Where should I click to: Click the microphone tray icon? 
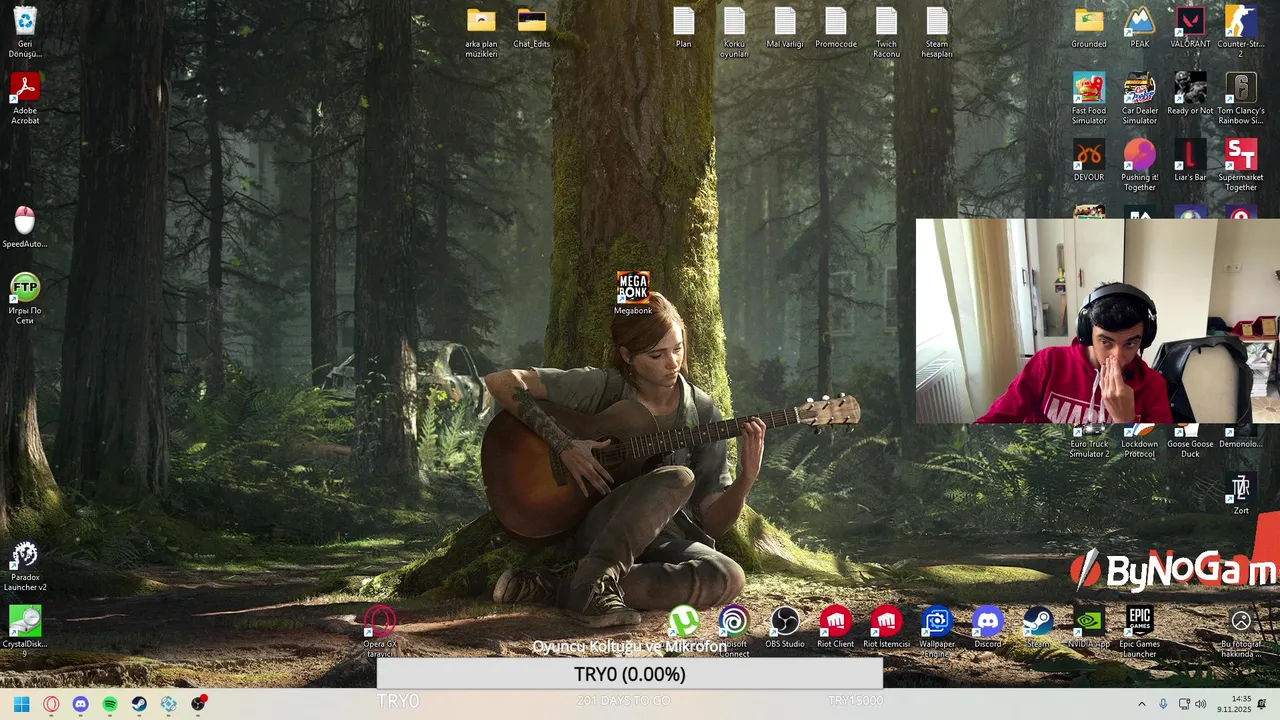point(1163,704)
